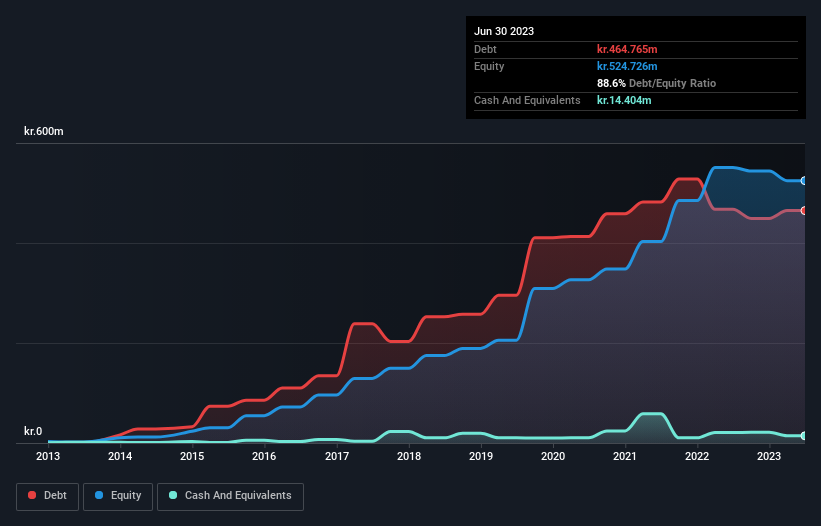Toggle the Debt legend button
This screenshot has width=821, height=526.
coord(48,496)
